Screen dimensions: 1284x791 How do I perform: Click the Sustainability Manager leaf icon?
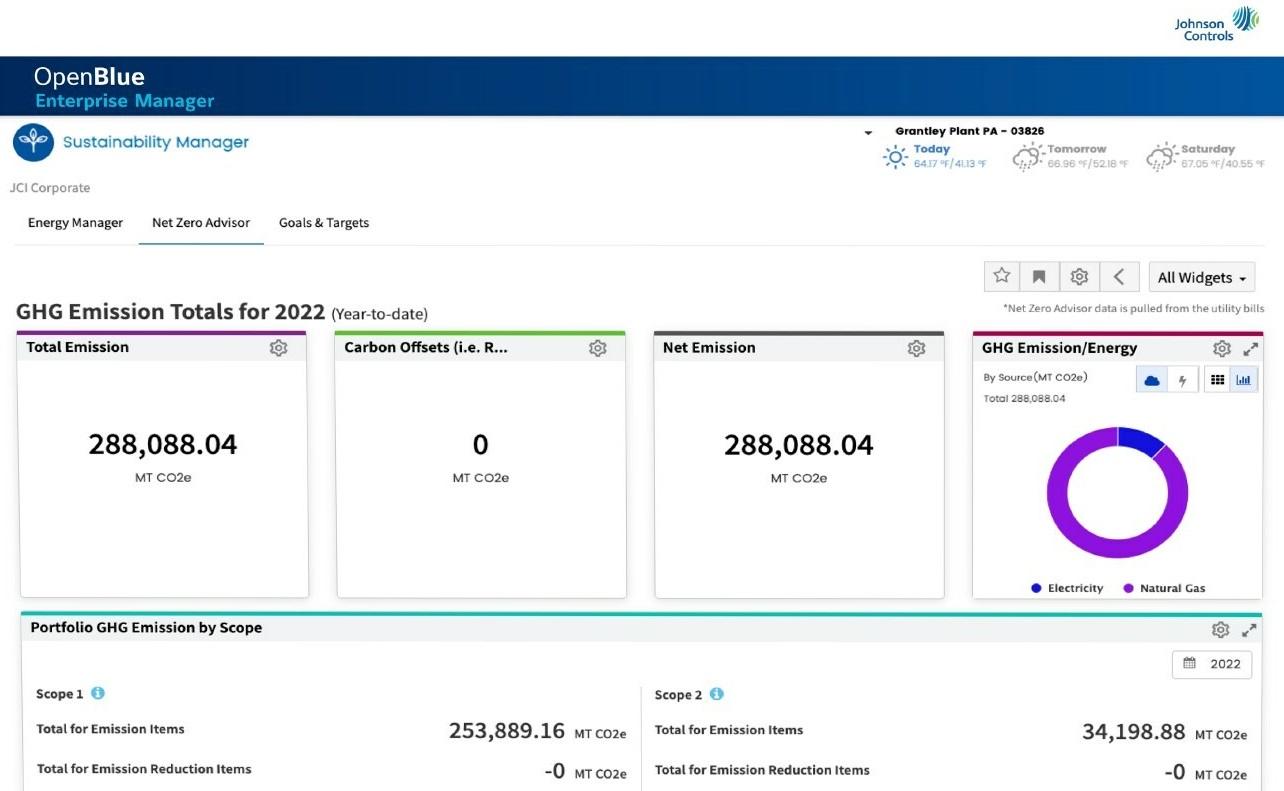tap(33, 143)
